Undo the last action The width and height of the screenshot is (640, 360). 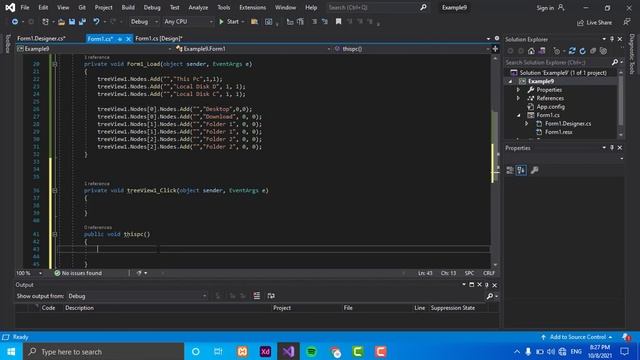pos(96,22)
